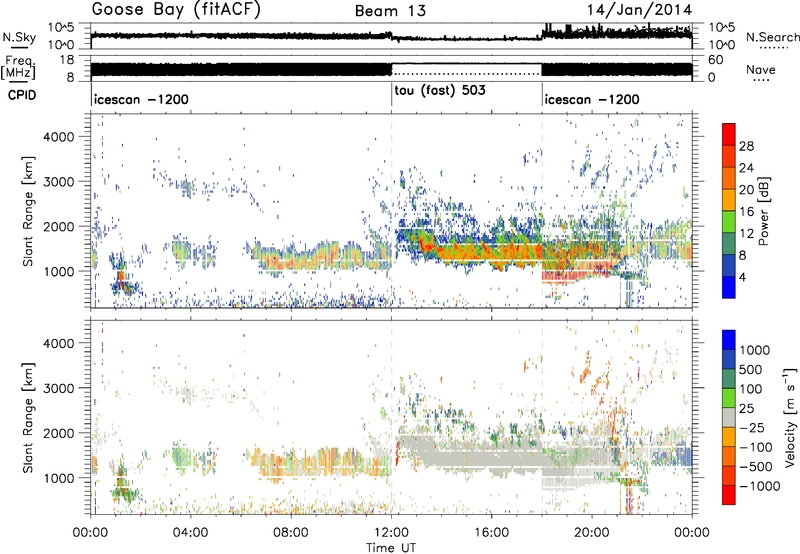Click the "20:00" time tick label

pyautogui.click(x=592, y=533)
